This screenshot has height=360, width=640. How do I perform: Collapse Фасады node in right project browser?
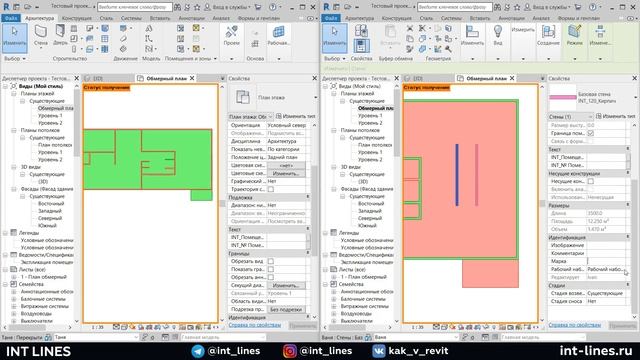tap(333, 189)
